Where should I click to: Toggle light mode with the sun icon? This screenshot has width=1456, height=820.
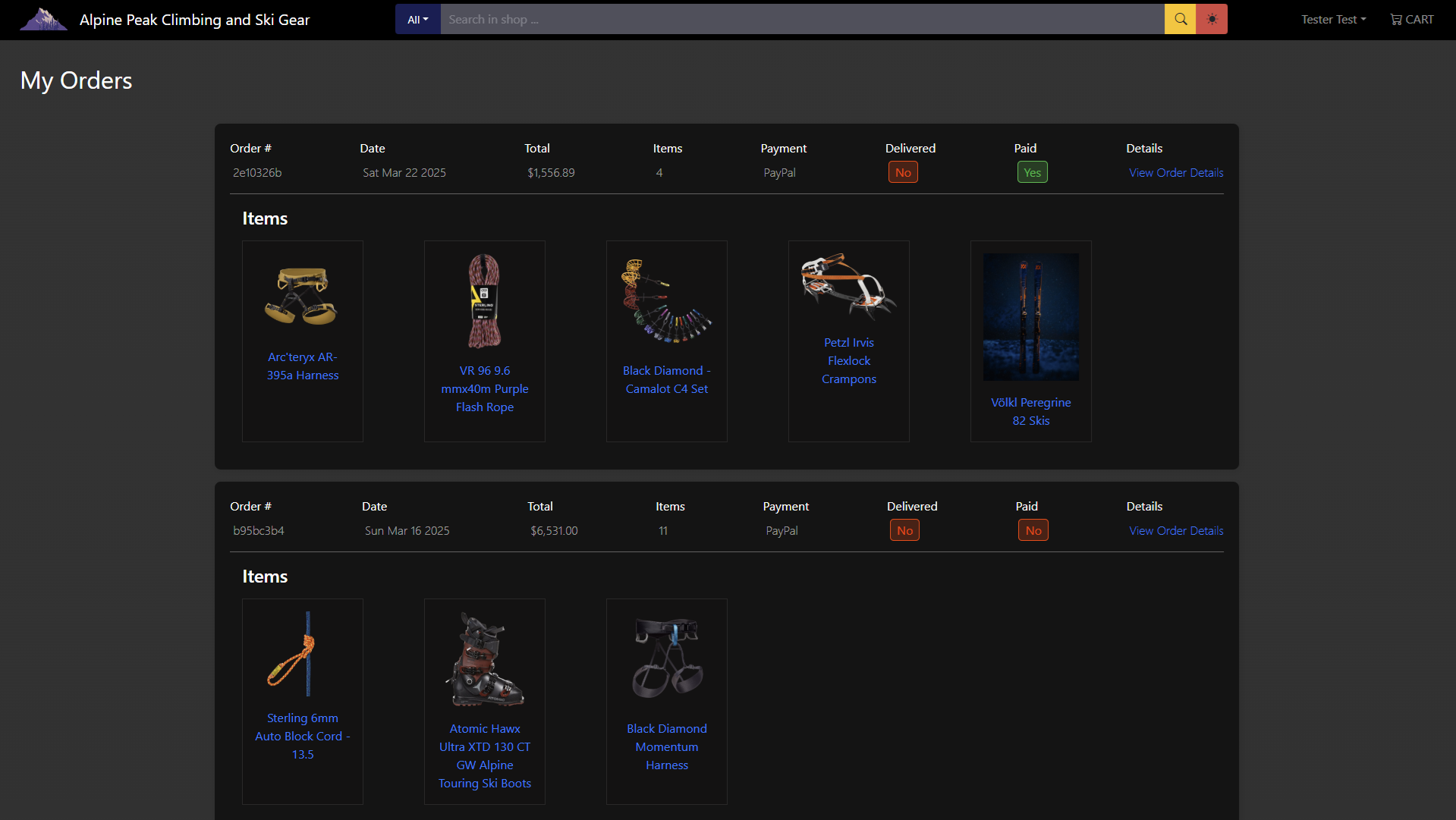pyautogui.click(x=1212, y=20)
